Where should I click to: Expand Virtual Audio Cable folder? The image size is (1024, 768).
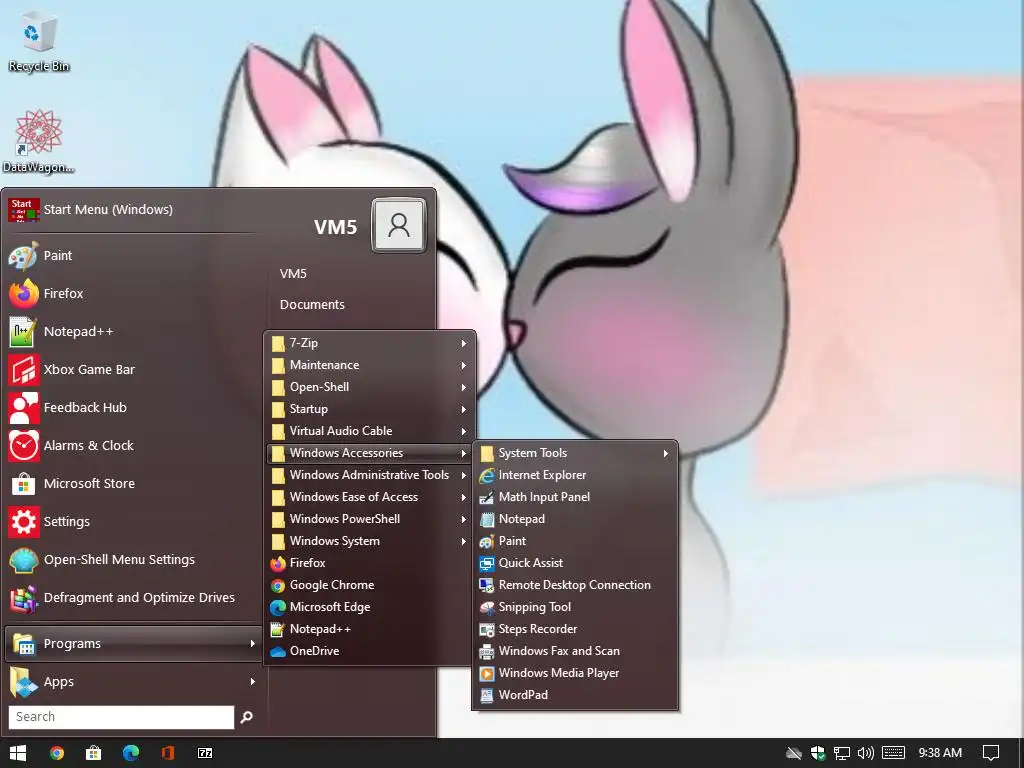click(369, 431)
